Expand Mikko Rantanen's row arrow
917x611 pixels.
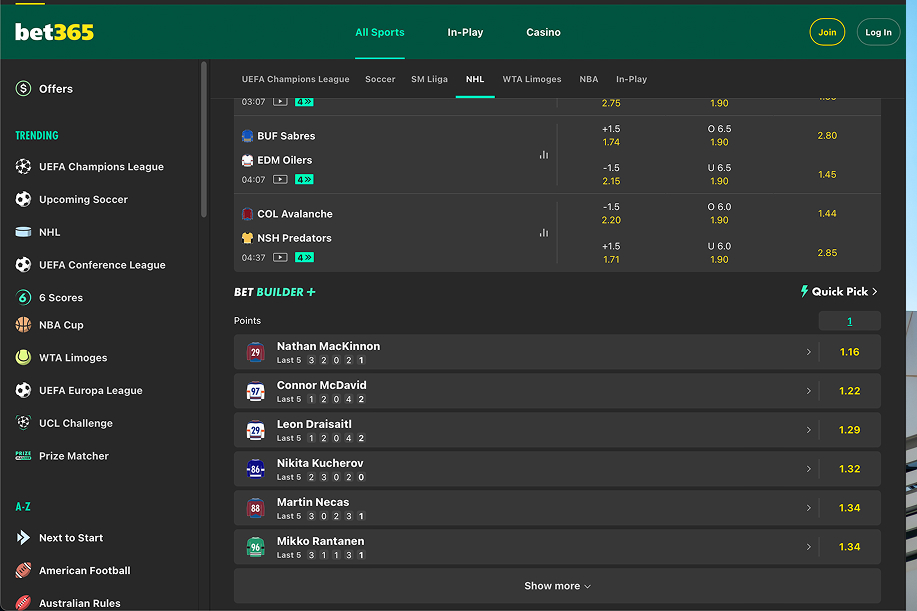tap(808, 547)
